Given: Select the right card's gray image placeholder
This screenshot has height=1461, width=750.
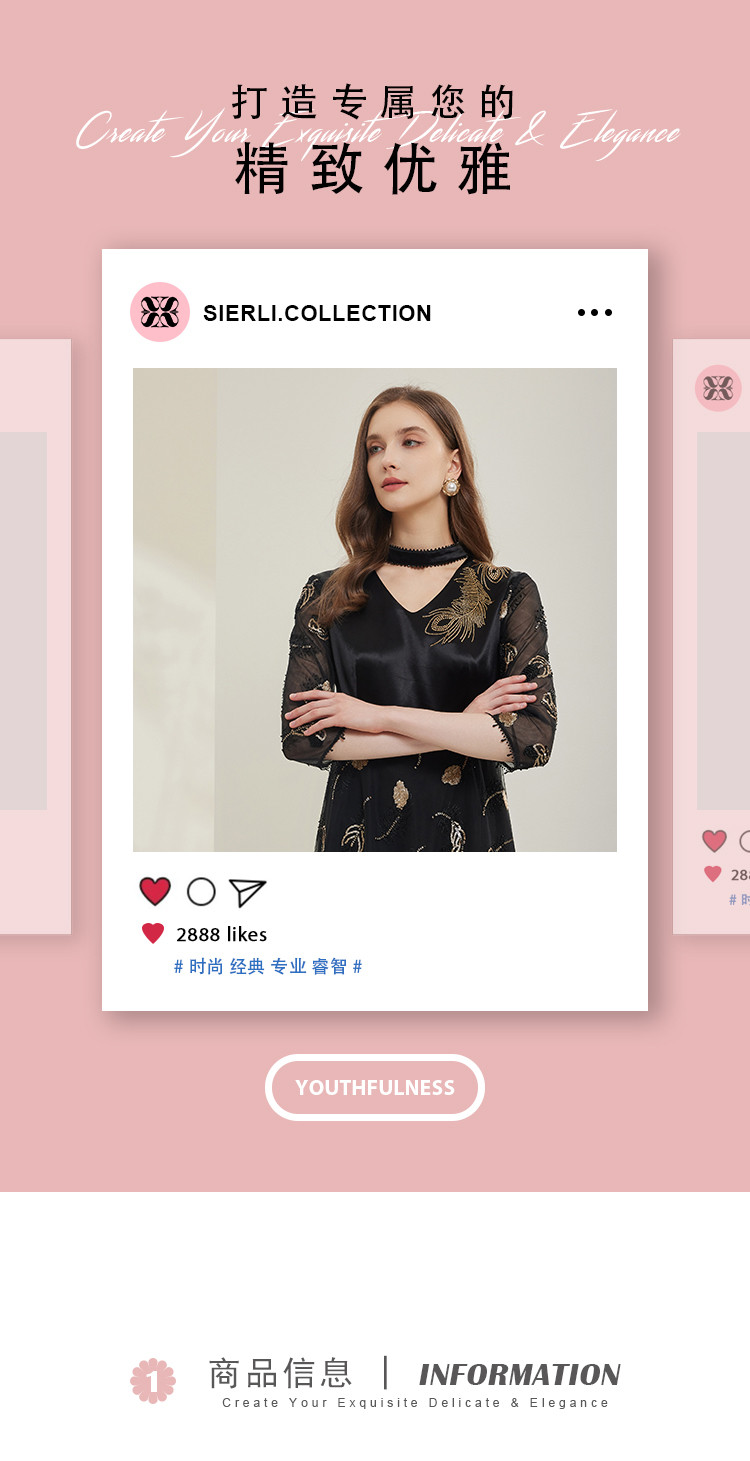Looking at the screenshot, I should pos(723,621).
